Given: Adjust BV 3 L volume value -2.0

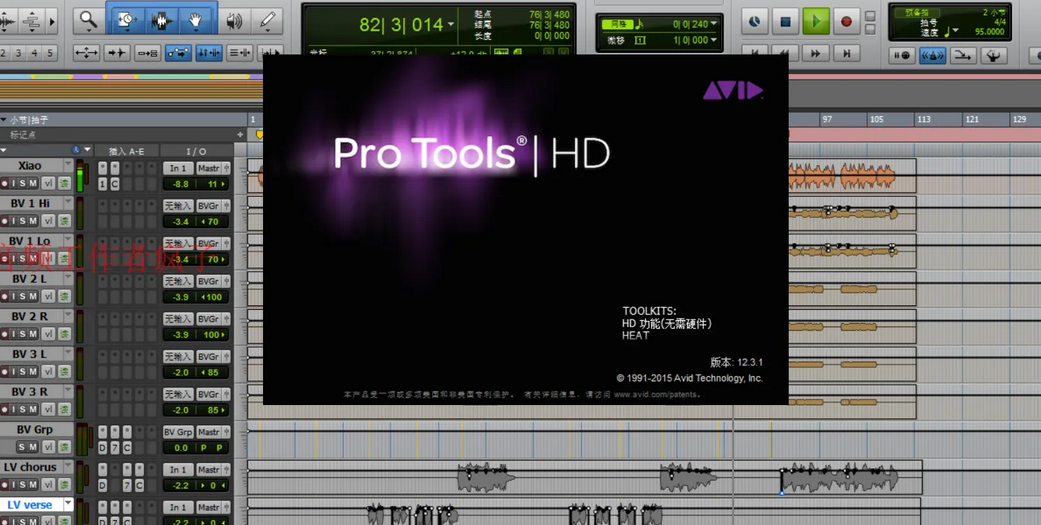Looking at the screenshot, I should click(180, 372).
